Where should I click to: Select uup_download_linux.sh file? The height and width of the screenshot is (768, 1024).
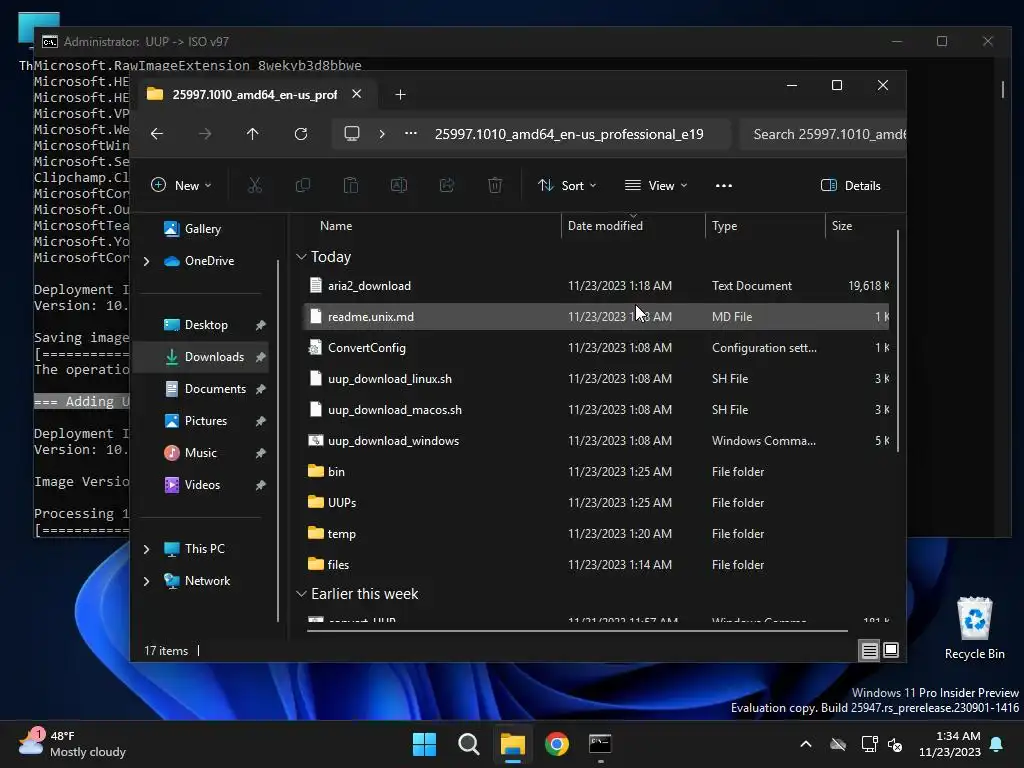(597, 379)
